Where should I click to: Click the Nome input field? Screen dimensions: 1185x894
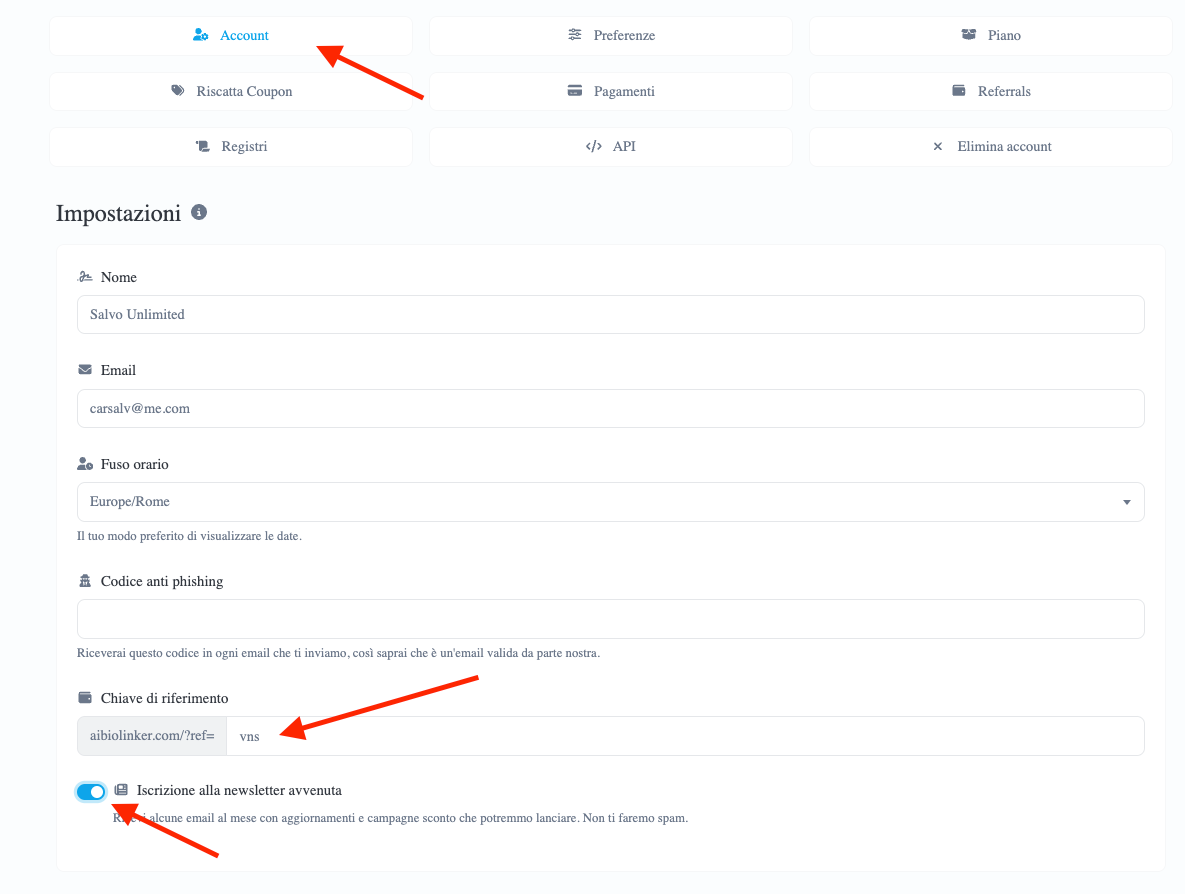[611, 314]
